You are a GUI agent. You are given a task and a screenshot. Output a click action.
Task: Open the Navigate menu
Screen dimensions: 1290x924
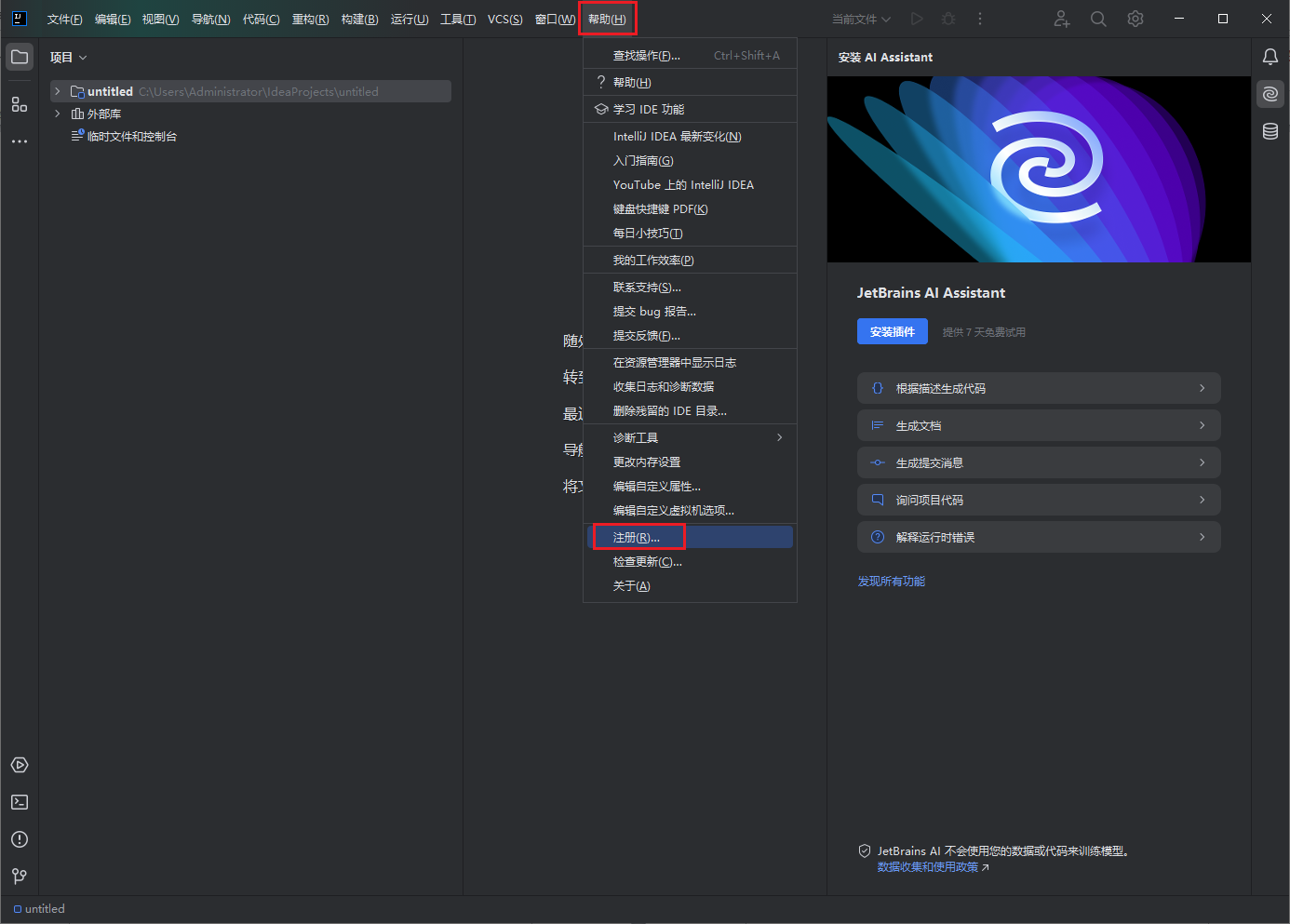(x=210, y=19)
